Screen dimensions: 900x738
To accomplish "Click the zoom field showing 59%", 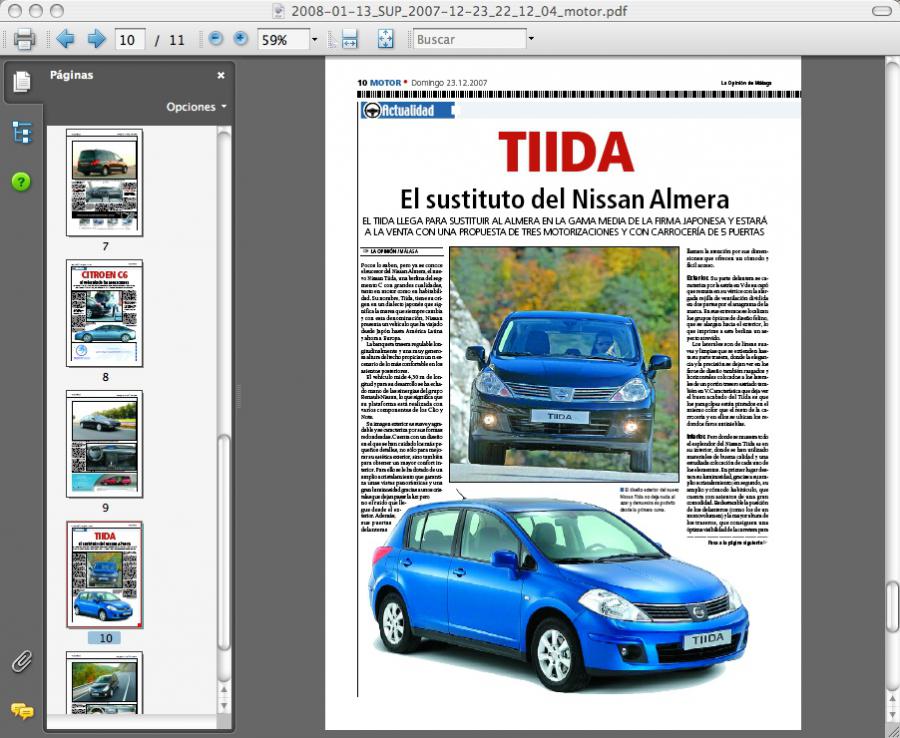I will click(284, 40).
